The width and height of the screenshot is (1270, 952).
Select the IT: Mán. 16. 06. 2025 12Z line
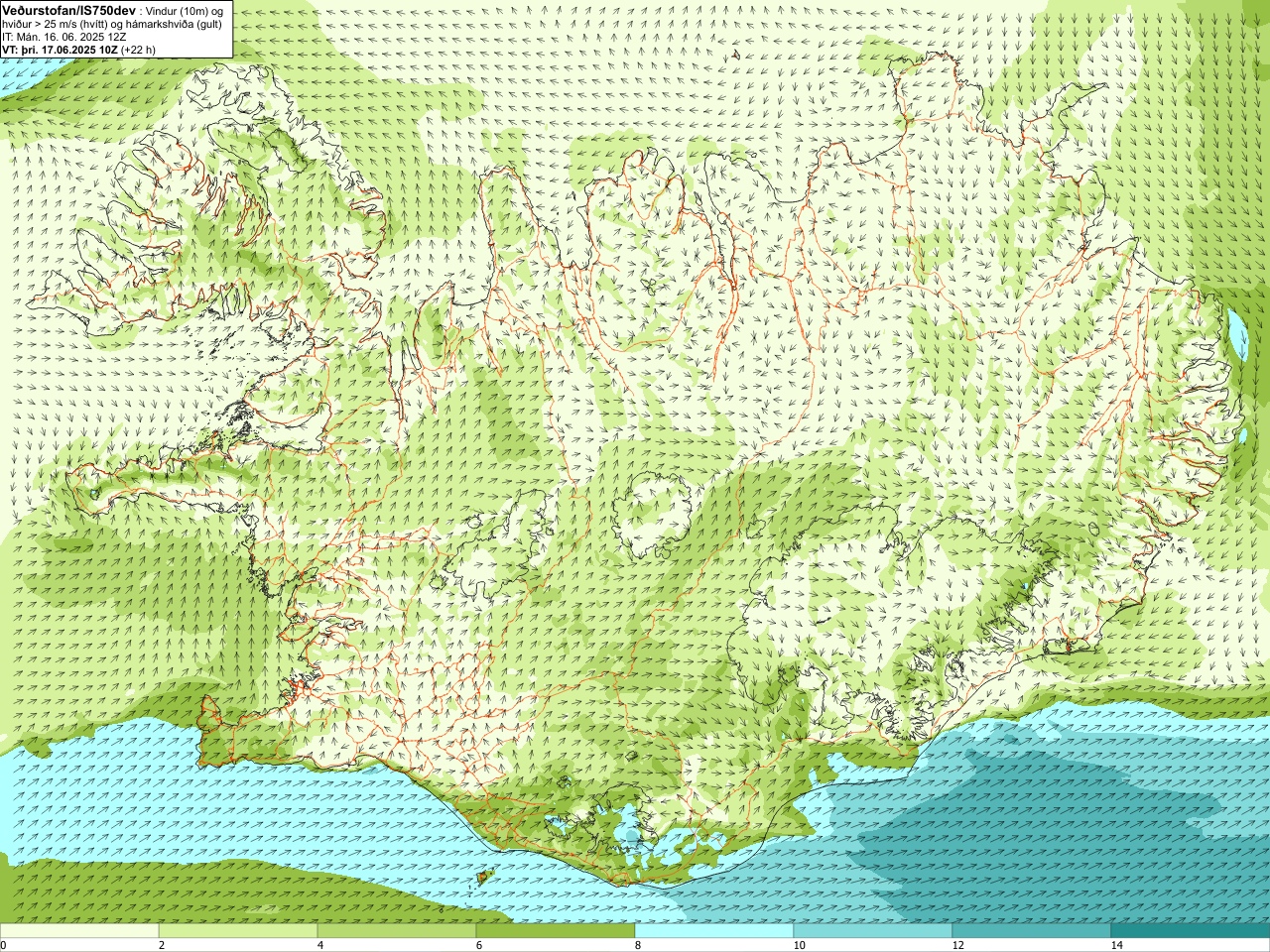click(x=63, y=36)
